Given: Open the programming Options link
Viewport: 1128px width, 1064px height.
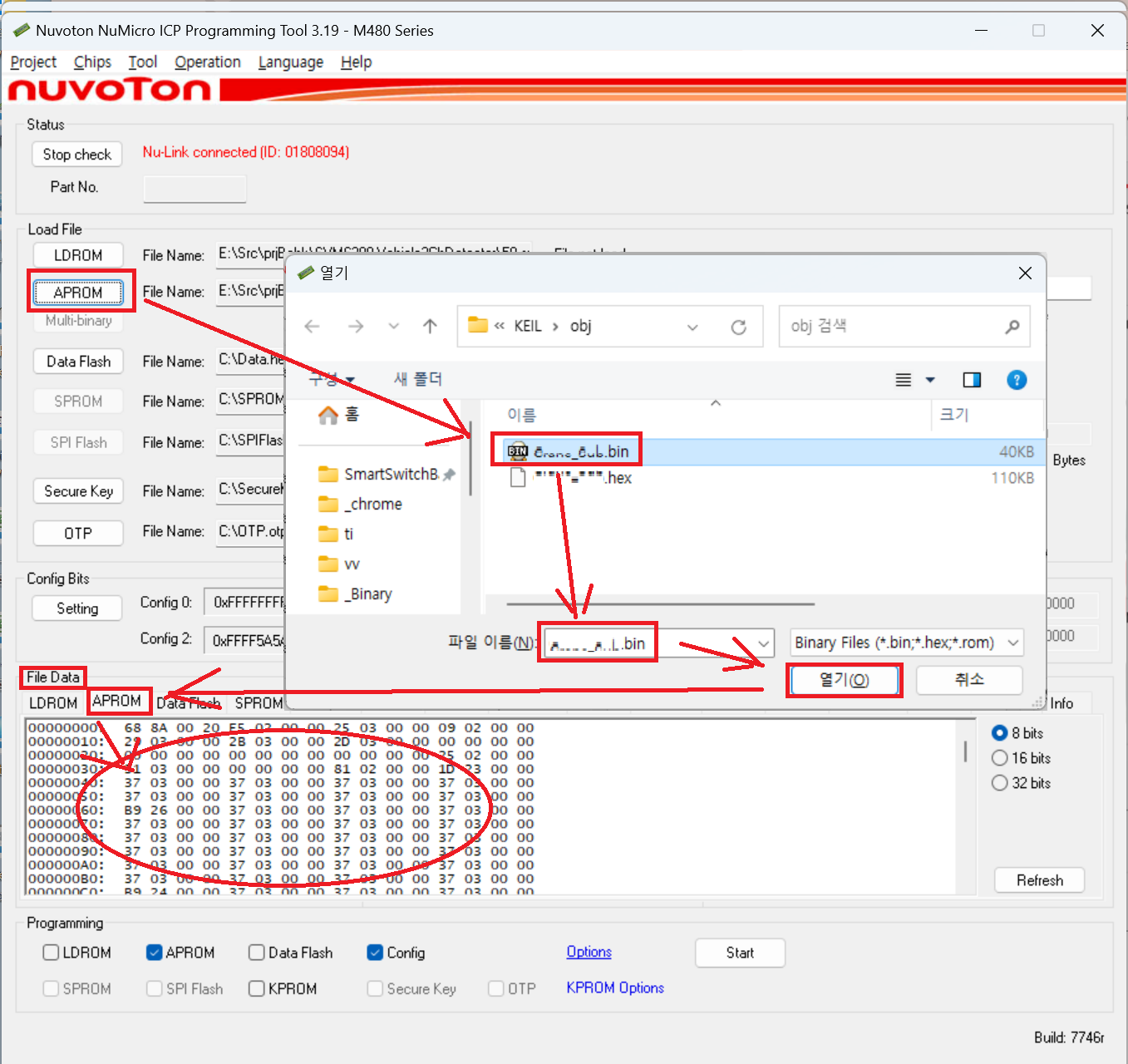Looking at the screenshot, I should pos(589,952).
